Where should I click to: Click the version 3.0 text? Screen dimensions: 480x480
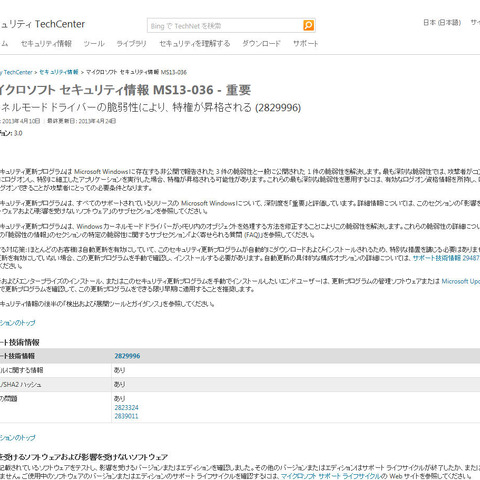click(x=11, y=133)
